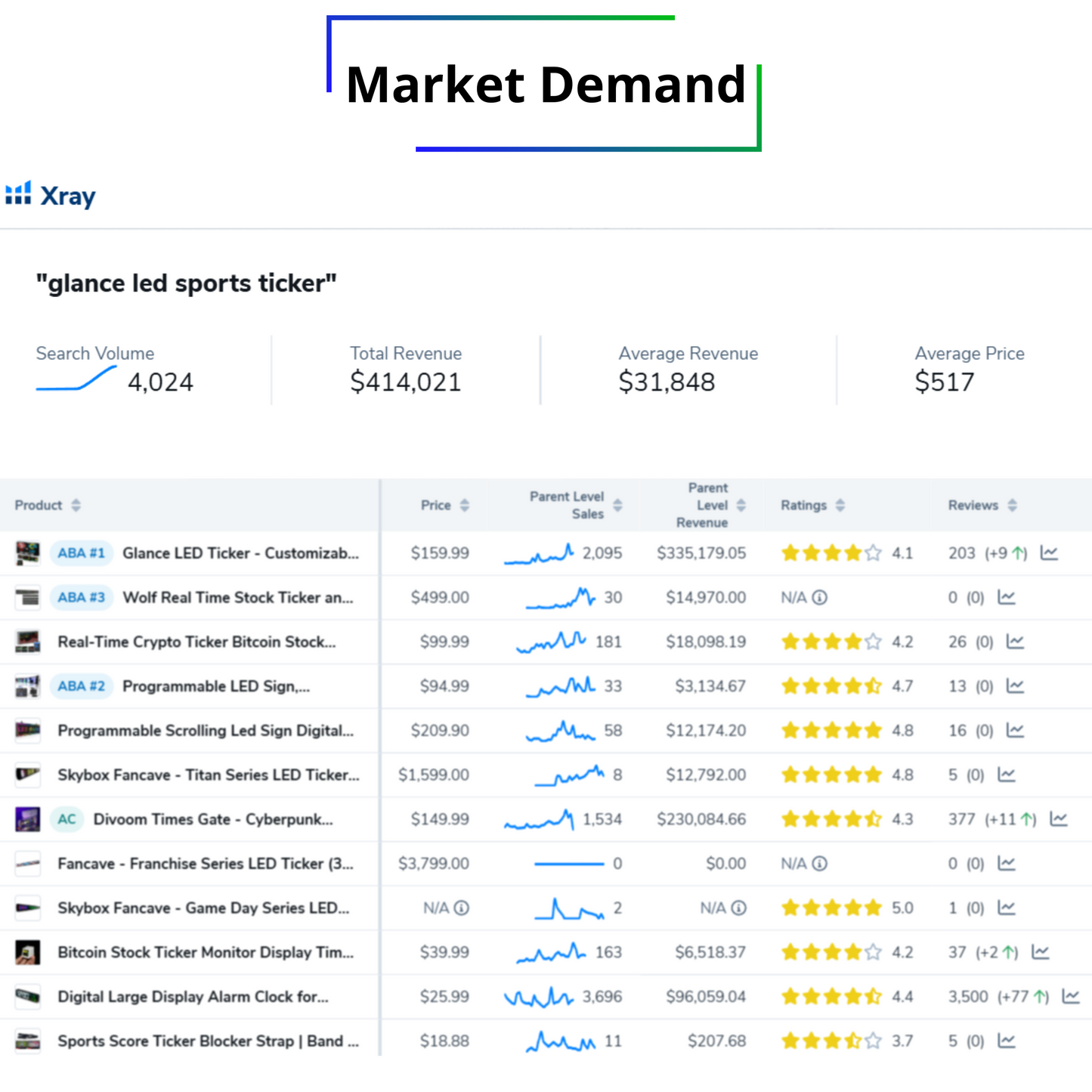Screen dimensions: 1092x1092
Task: Click the $335,179.05 revenue cell
Action: pos(701,553)
